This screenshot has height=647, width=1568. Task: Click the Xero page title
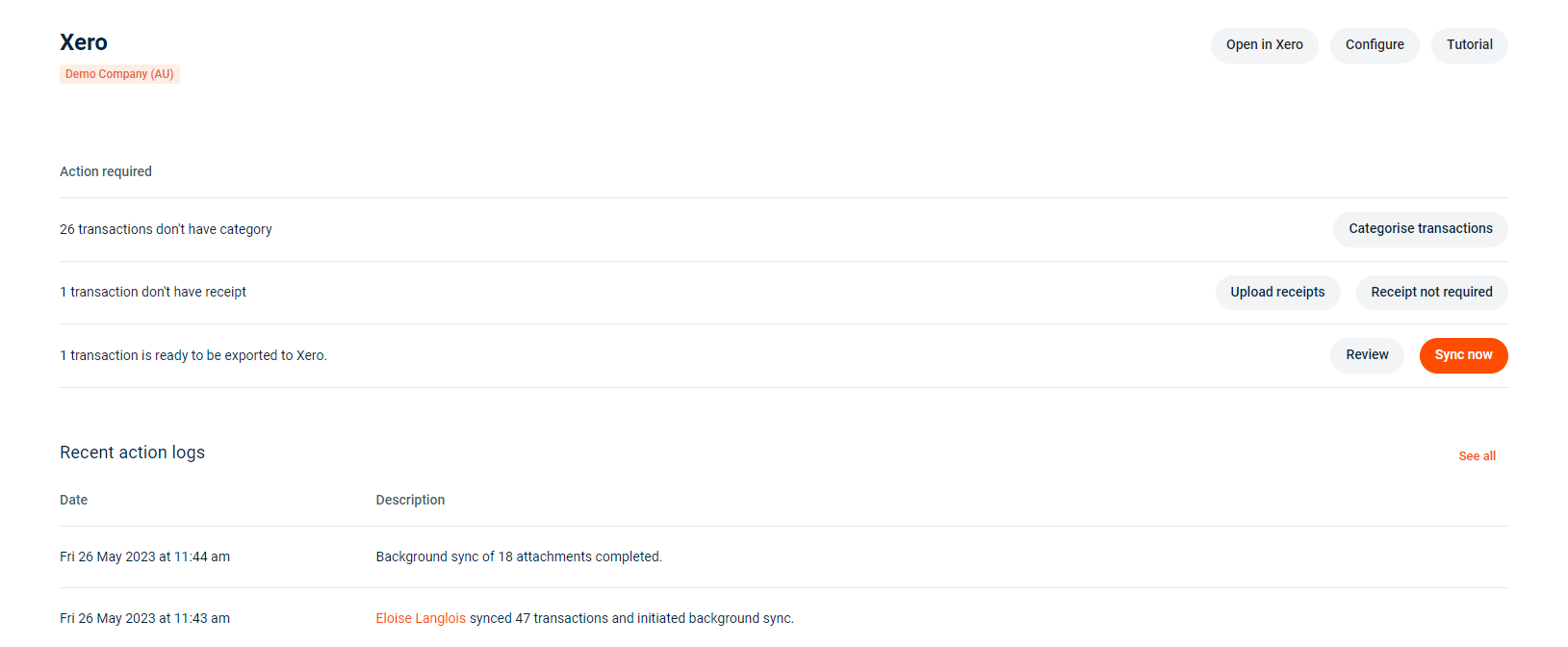[84, 42]
